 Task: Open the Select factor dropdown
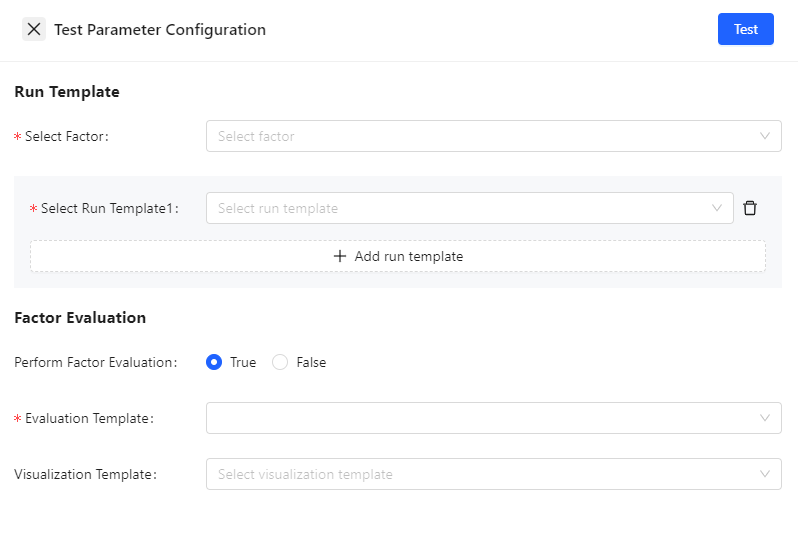(480, 136)
